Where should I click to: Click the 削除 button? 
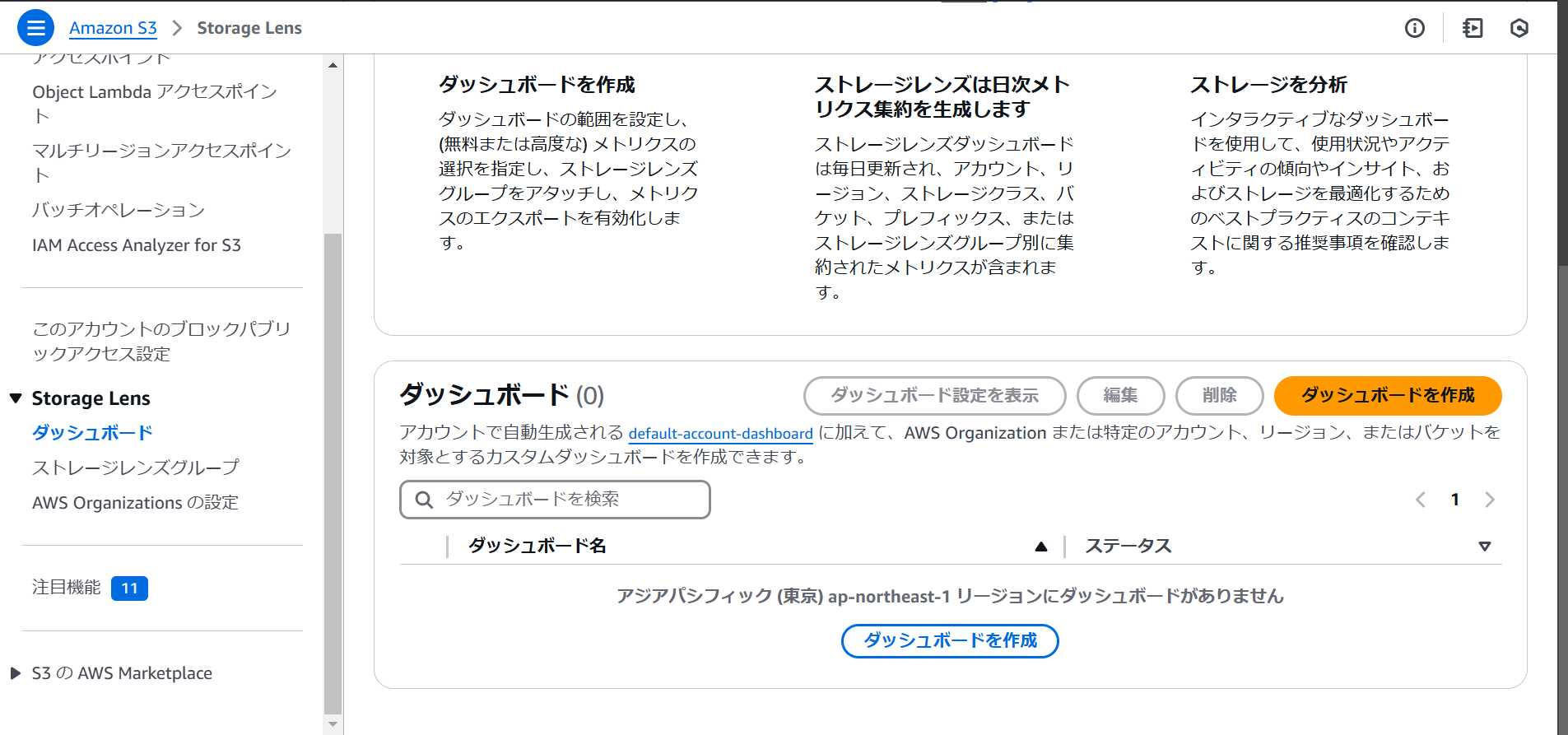pyautogui.click(x=1219, y=396)
